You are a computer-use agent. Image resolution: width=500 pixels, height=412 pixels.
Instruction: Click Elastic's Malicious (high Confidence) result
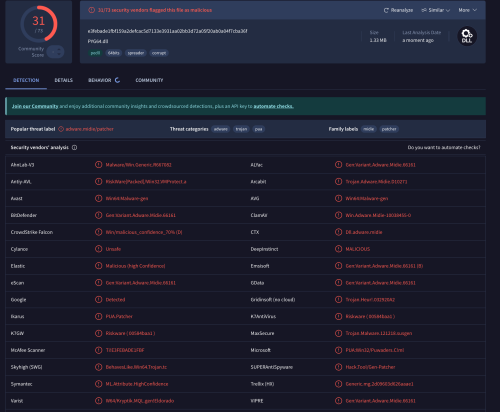click(x=135, y=266)
